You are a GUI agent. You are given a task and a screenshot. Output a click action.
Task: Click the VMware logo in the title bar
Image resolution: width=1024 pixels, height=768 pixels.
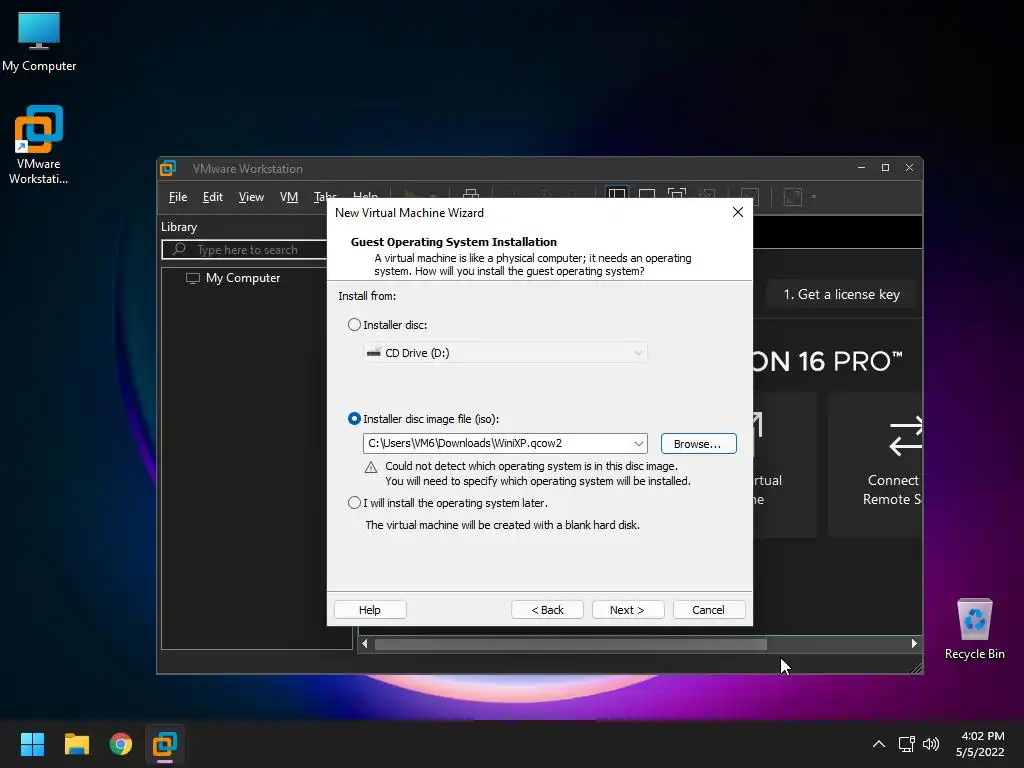(168, 168)
